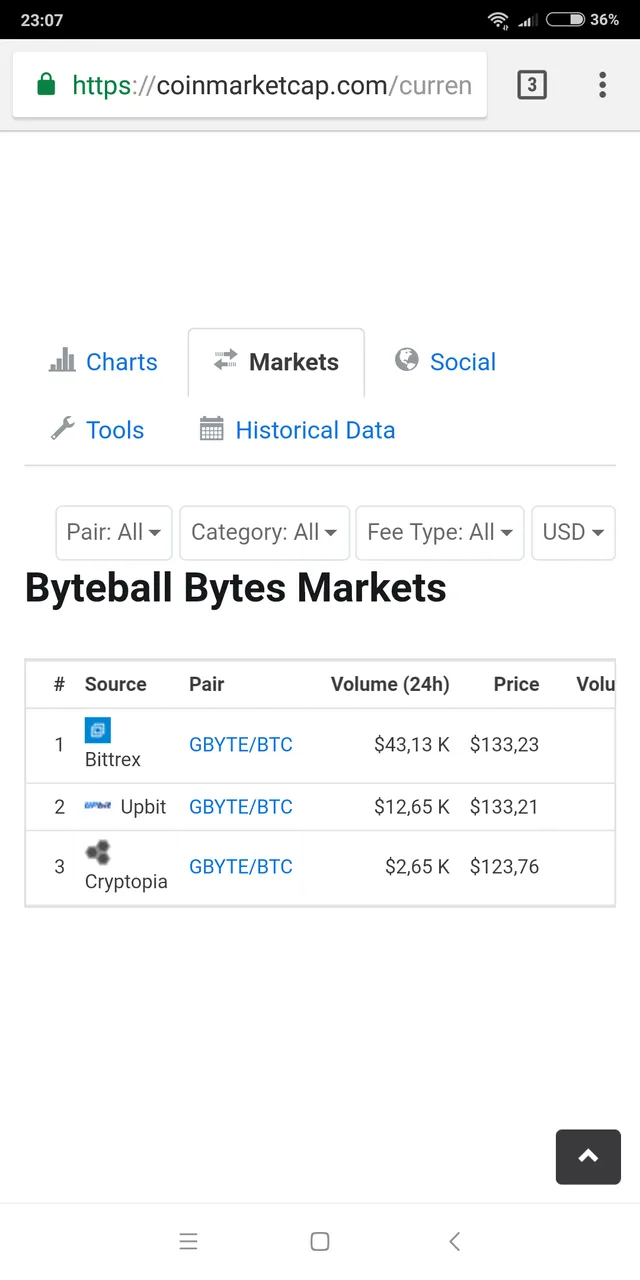
Task: Expand the Fee Type: All dropdown
Action: [440, 532]
